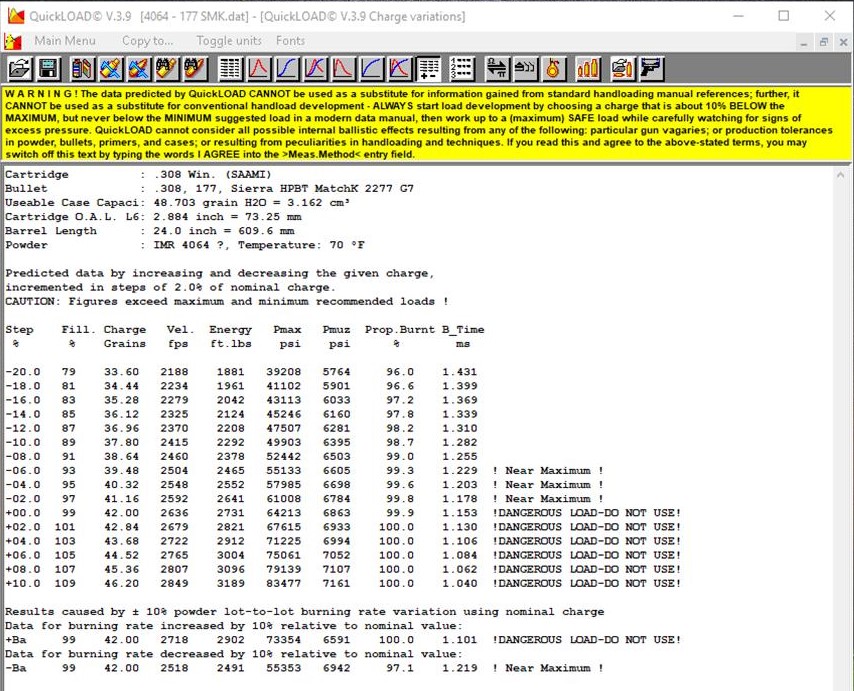Click the folder with cartridge icon
Screen dimensions: 854x691
[x=622, y=69]
